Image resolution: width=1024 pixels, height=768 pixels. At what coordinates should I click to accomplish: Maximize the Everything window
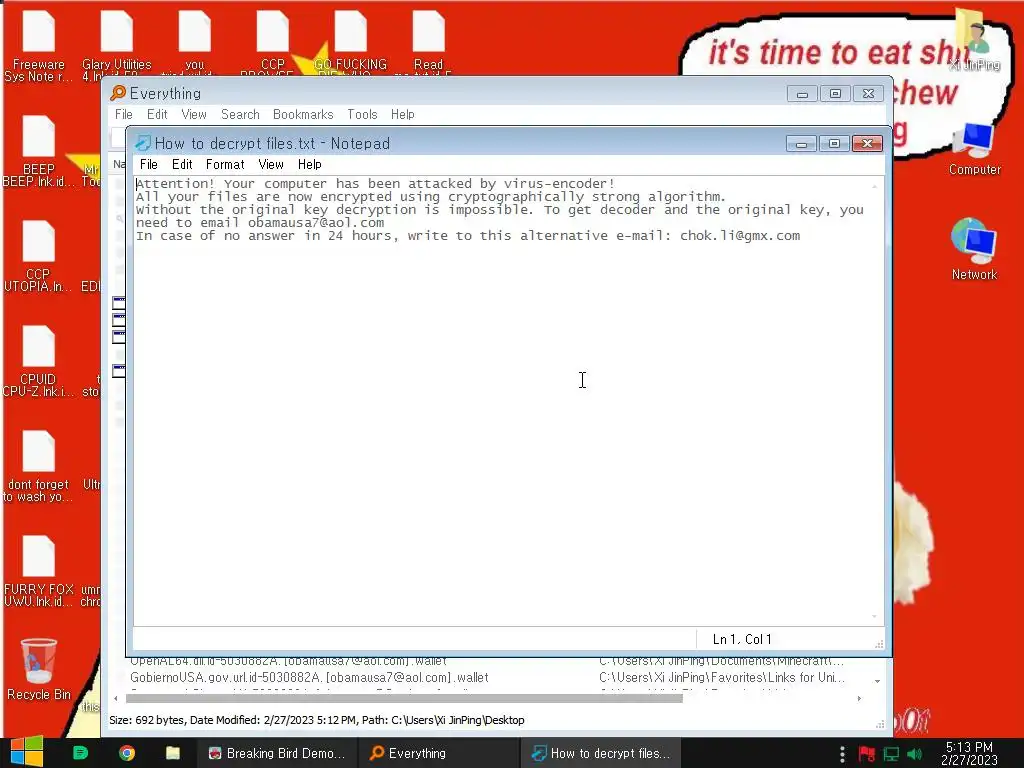[x=835, y=93]
